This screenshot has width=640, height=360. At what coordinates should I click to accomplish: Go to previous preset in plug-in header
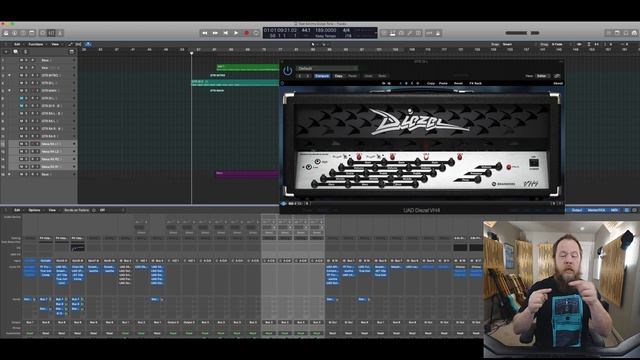click(x=300, y=76)
